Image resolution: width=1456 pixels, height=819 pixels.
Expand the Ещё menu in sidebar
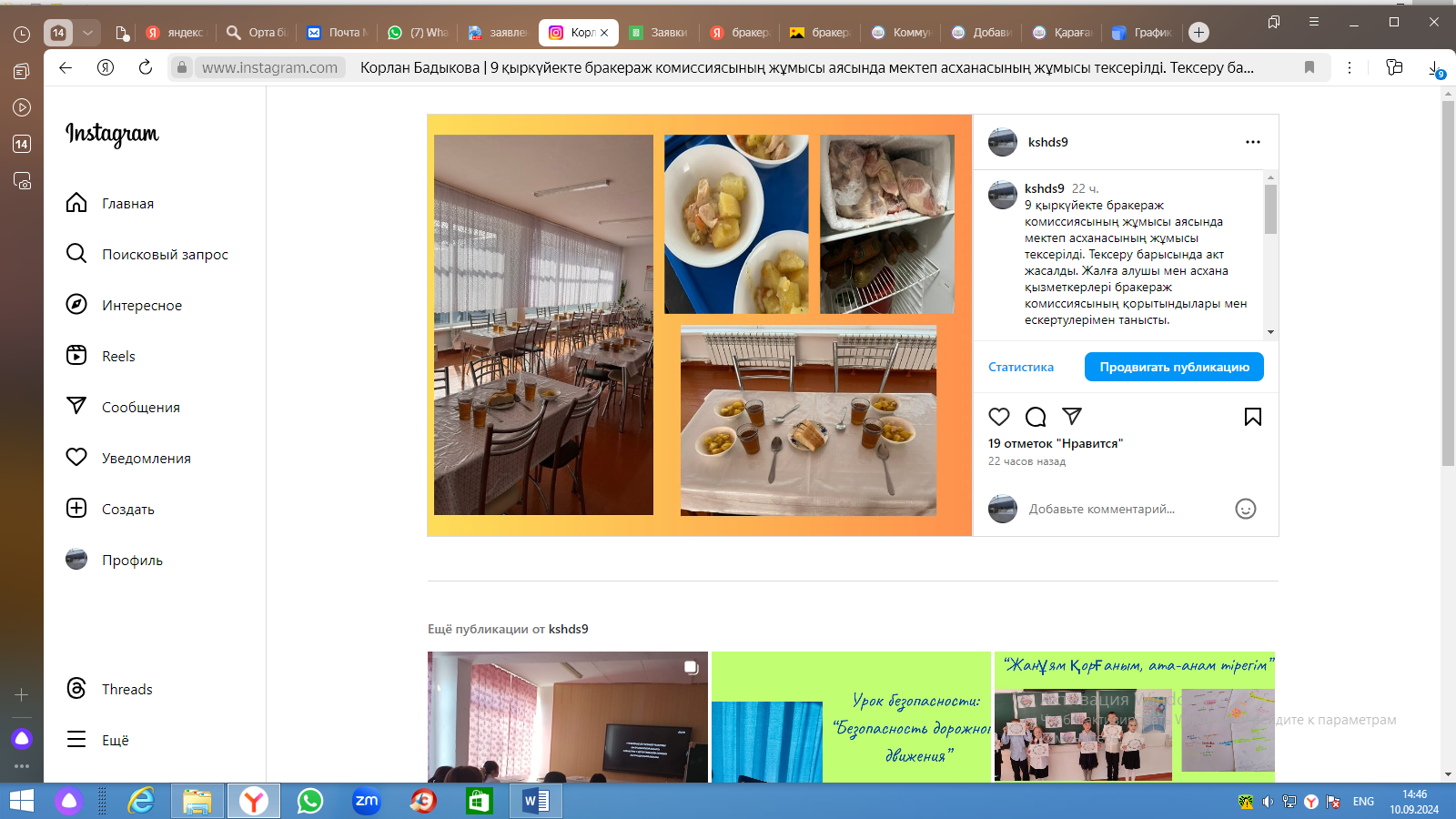click(115, 741)
